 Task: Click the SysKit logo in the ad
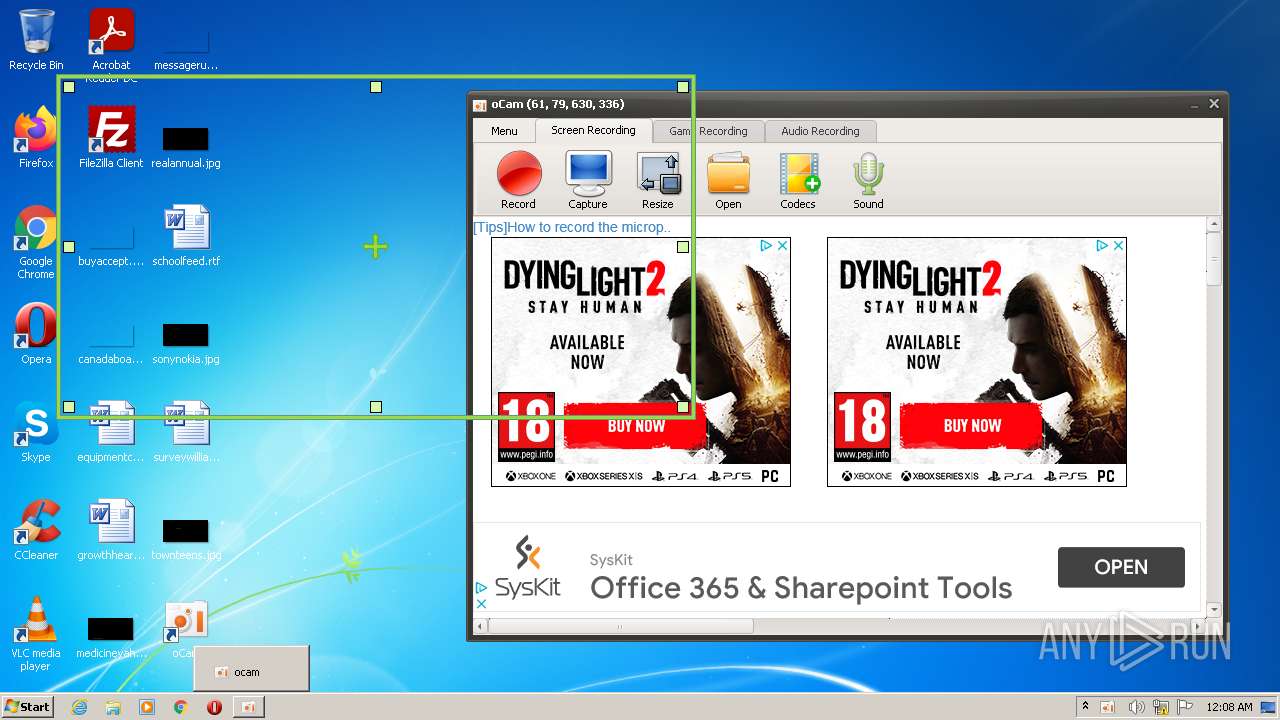pyautogui.click(x=528, y=566)
